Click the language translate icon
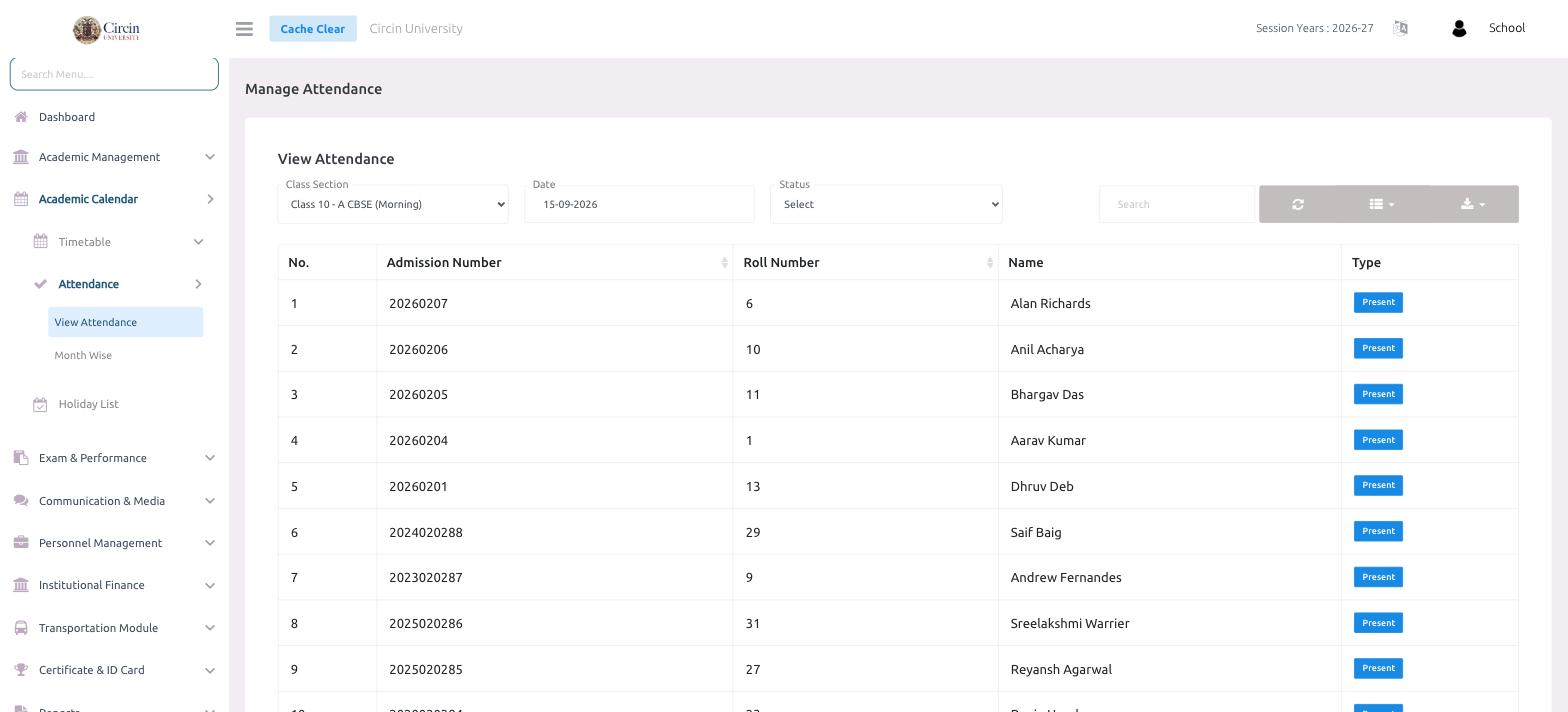 click(1400, 28)
